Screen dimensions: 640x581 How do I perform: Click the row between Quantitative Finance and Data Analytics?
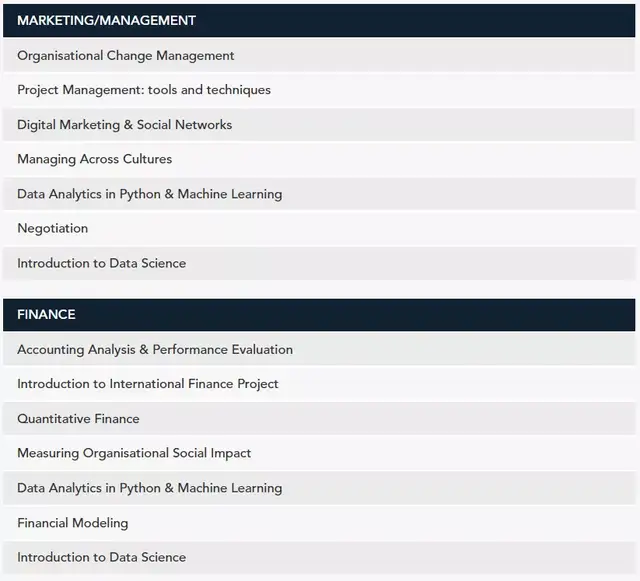click(x=320, y=453)
